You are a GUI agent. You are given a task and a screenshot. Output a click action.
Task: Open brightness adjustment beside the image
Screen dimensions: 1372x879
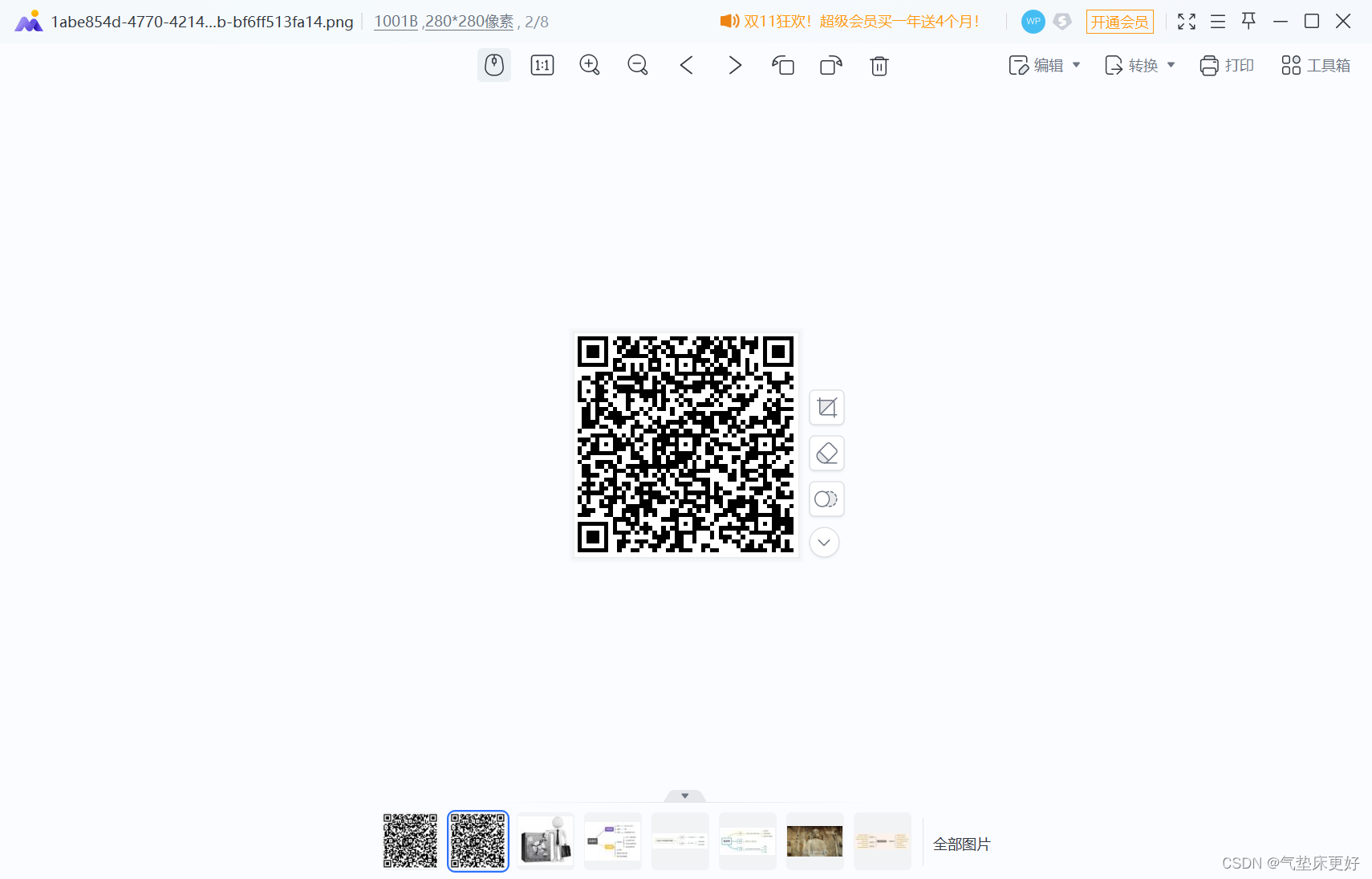point(826,499)
